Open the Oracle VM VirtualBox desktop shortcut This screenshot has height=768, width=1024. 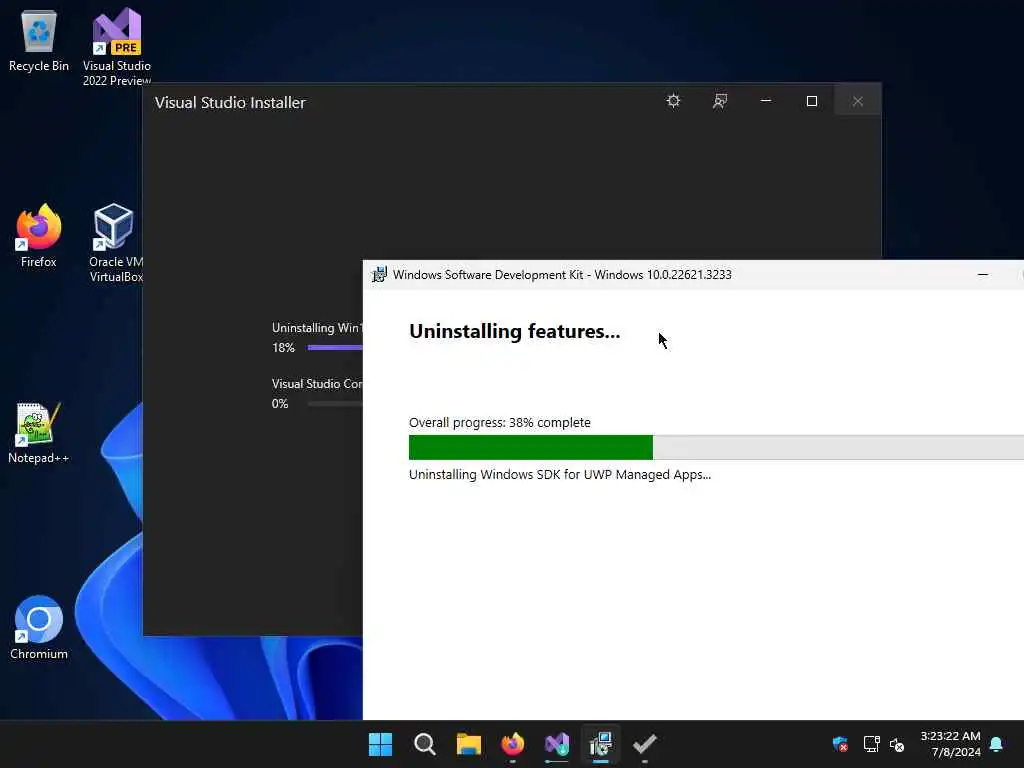(115, 242)
